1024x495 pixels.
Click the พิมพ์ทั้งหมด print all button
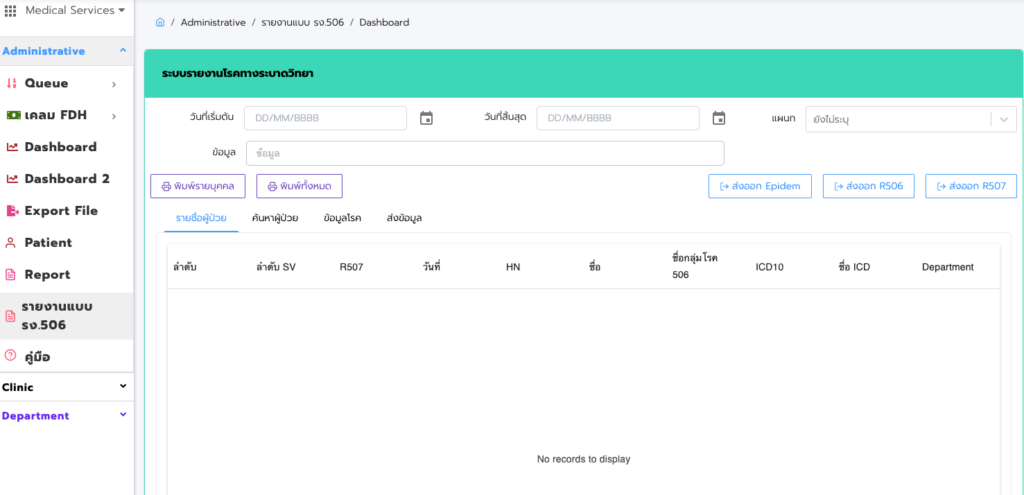(300, 186)
